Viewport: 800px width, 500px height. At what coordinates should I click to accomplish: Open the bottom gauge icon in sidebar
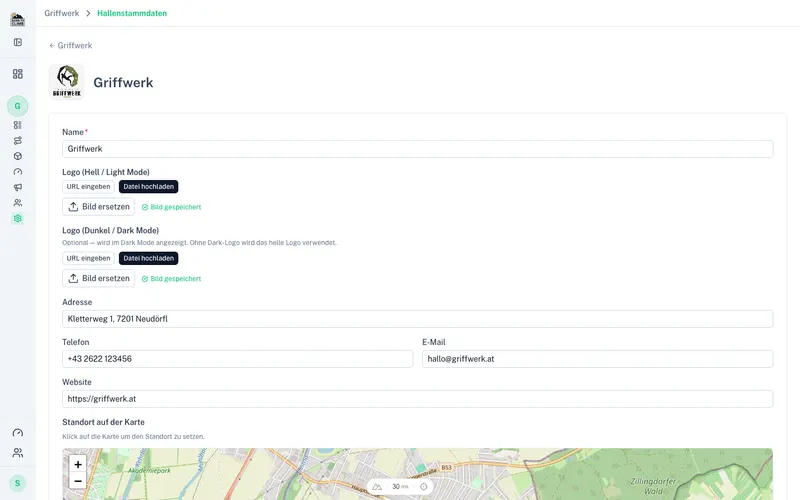18,433
